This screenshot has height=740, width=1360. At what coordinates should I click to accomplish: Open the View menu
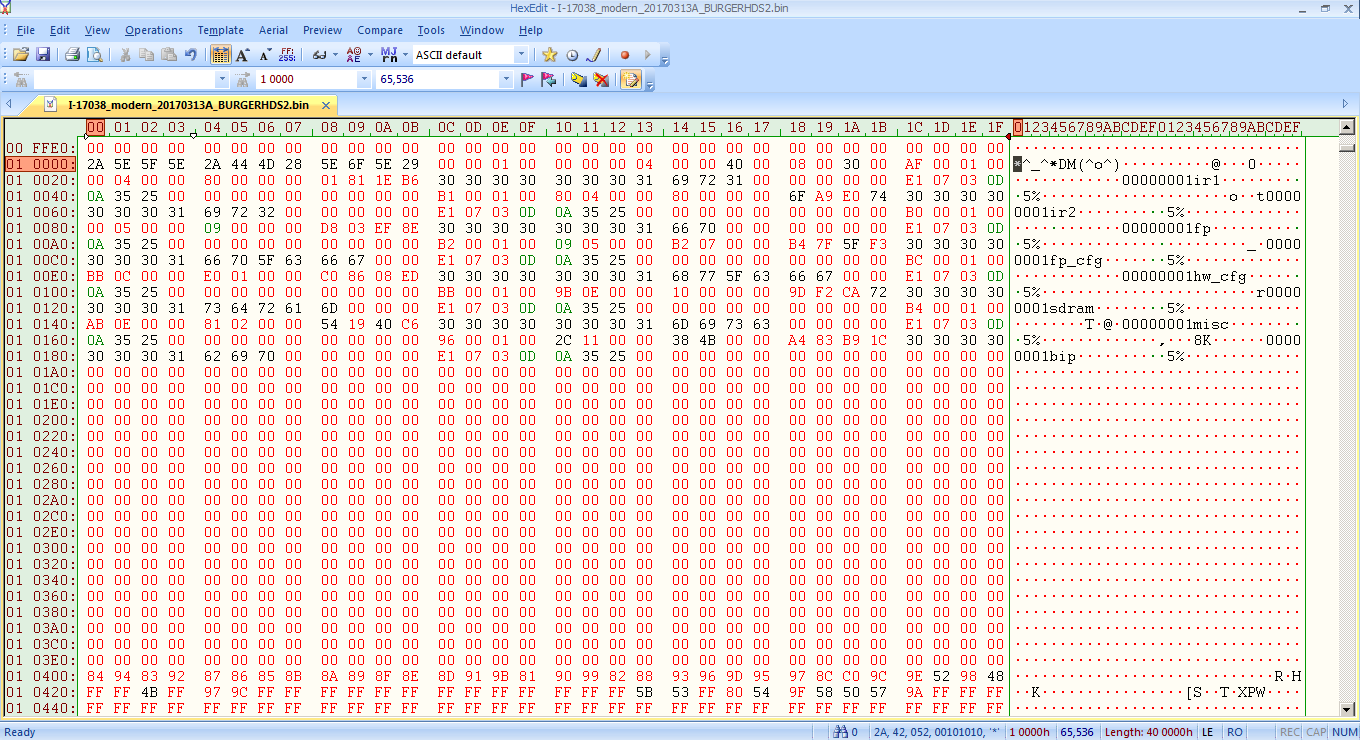click(x=97, y=30)
